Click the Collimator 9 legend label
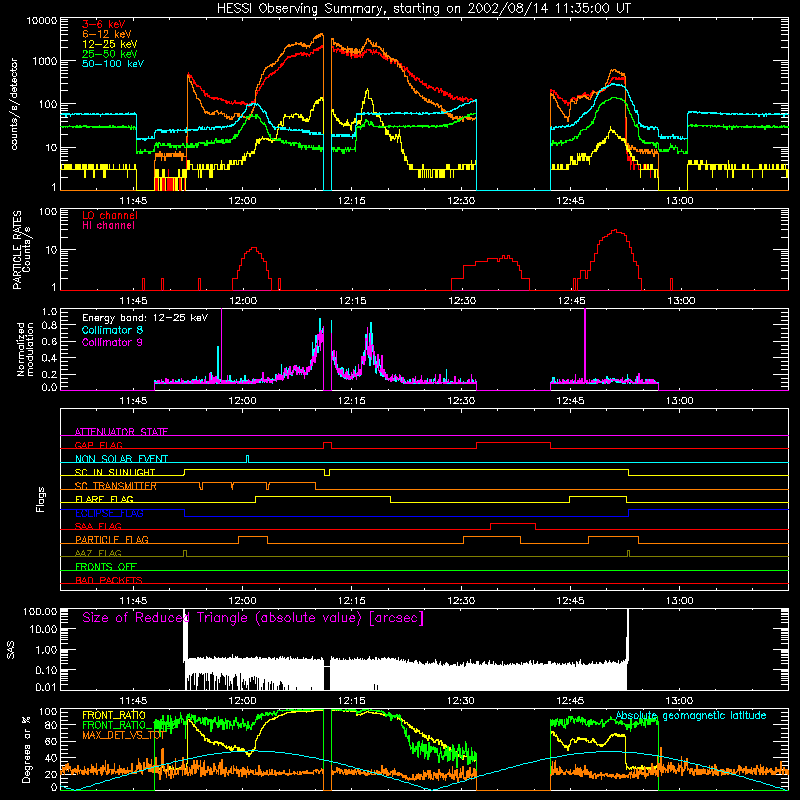This screenshot has height=800, width=800. coord(112,342)
